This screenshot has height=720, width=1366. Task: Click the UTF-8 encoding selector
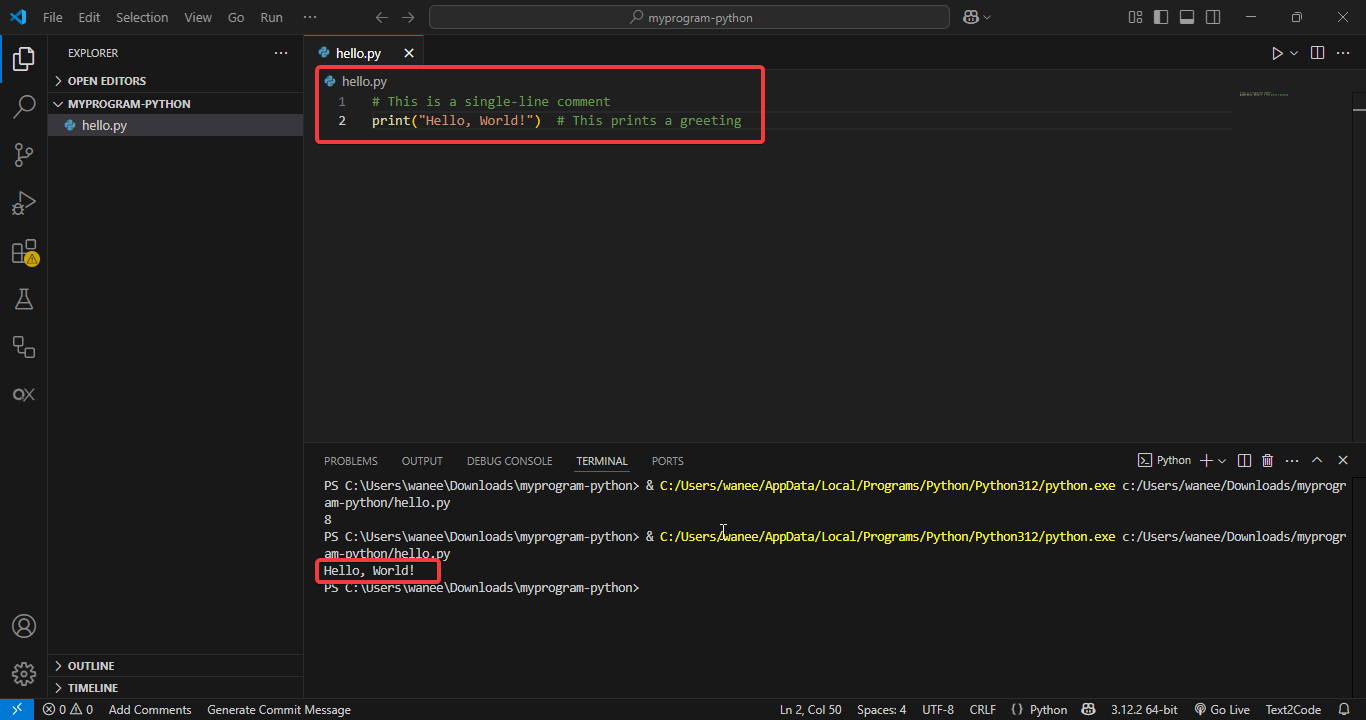[x=938, y=710]
